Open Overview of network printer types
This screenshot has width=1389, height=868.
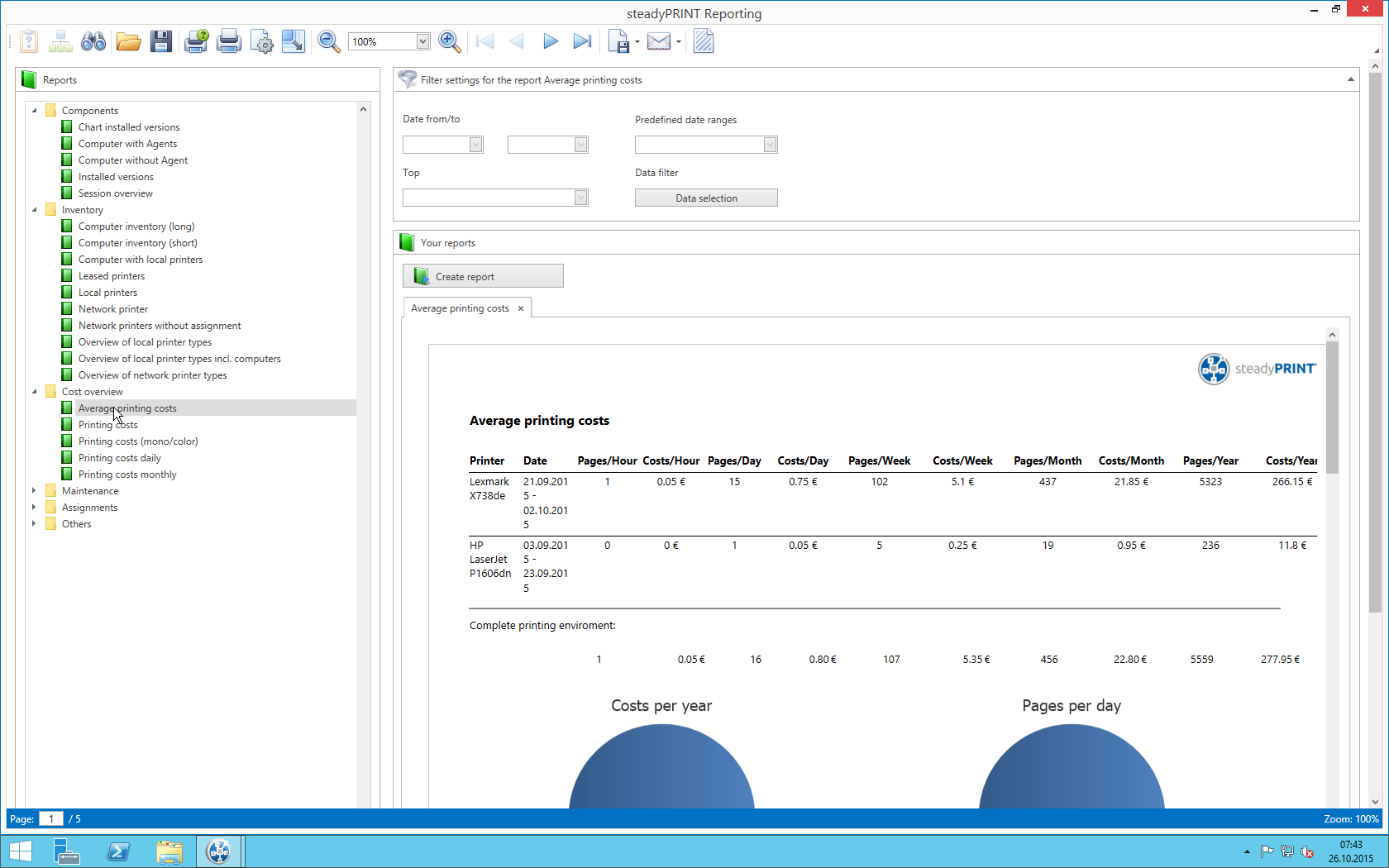[153, 375]
